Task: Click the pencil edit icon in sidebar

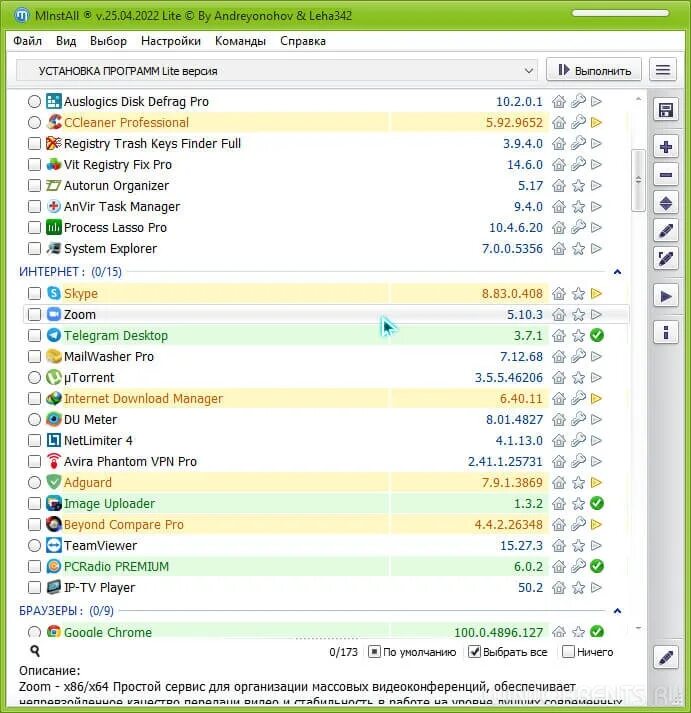Action: tap(666, 231)
